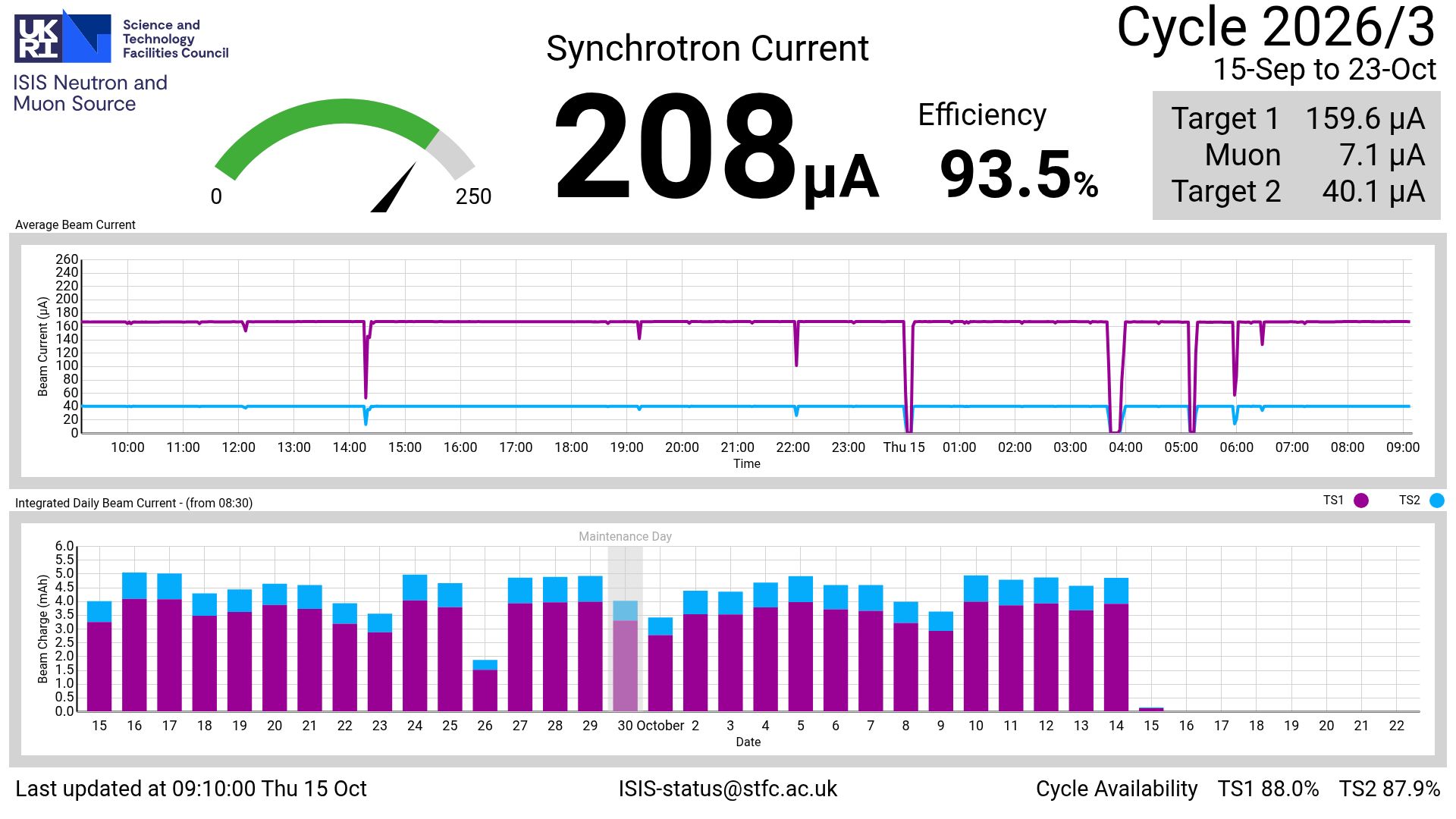
Task: Click the 93.5% efficiency value
Action: tap(1018, 174)
